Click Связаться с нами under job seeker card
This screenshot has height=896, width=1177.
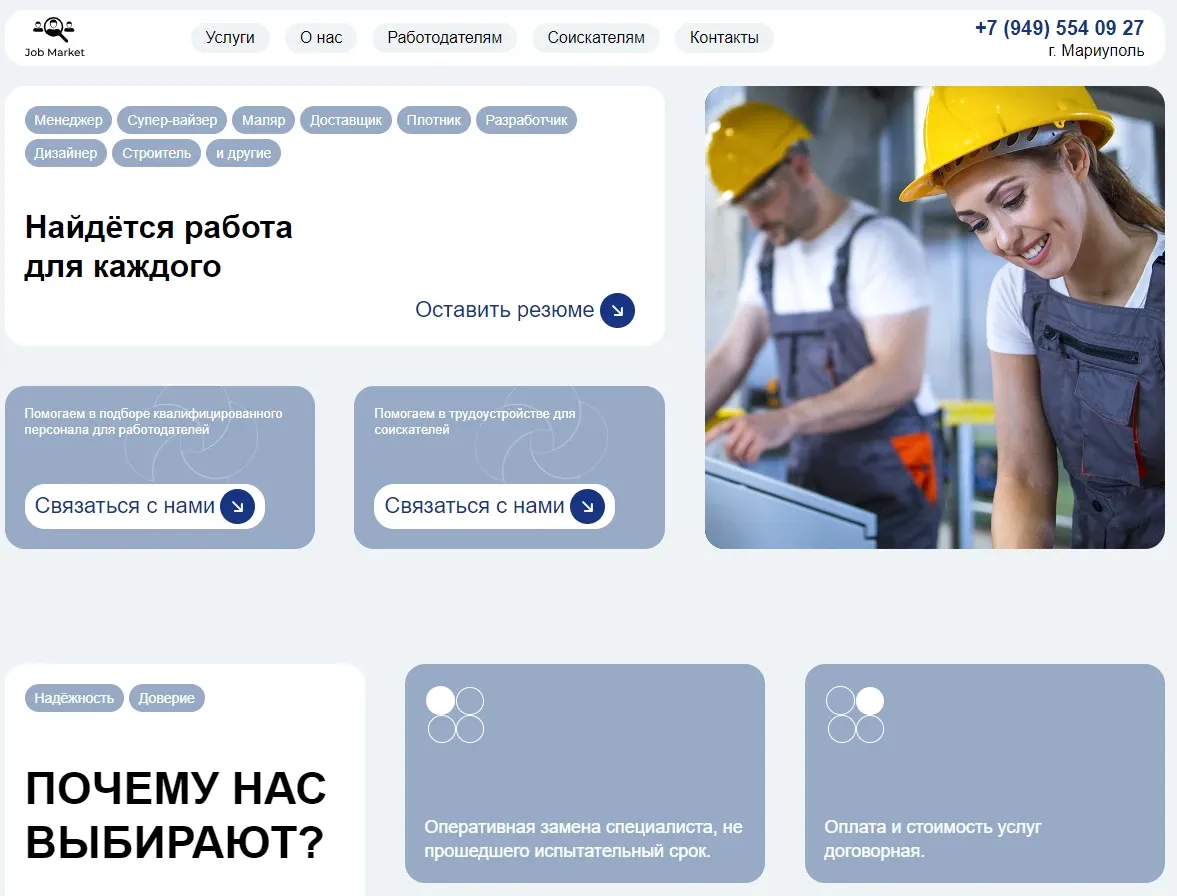pos(495,507)
